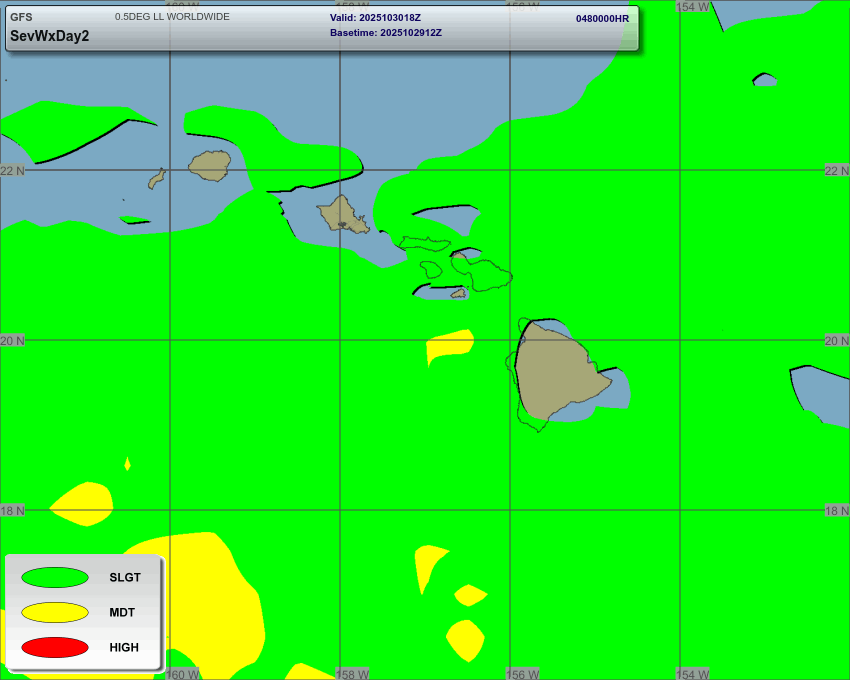
Task: Click the GFS model label
Action: (x=21, y=17)
